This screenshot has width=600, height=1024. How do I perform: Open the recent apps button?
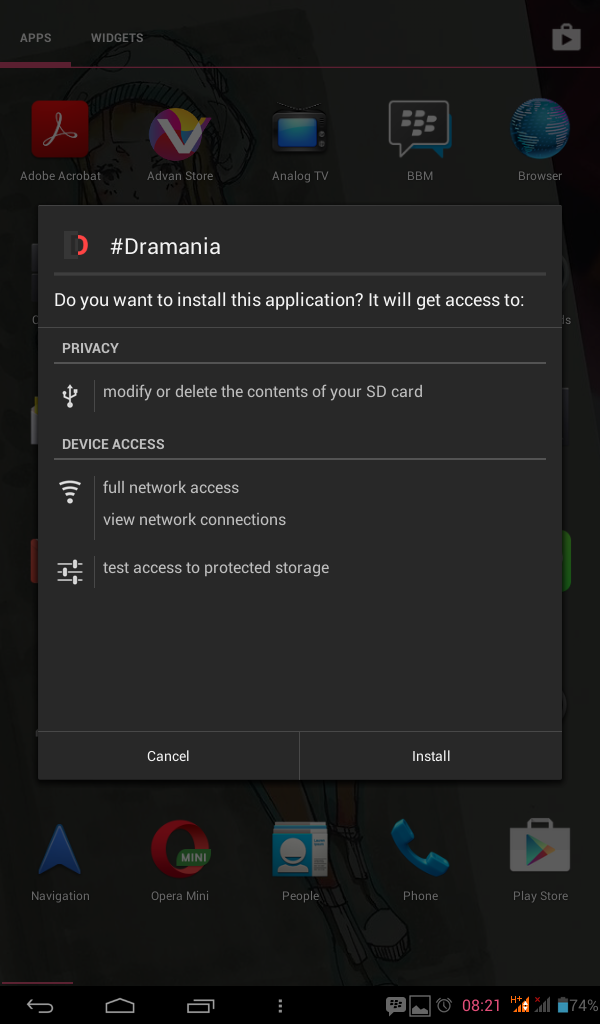[200, 1004]
